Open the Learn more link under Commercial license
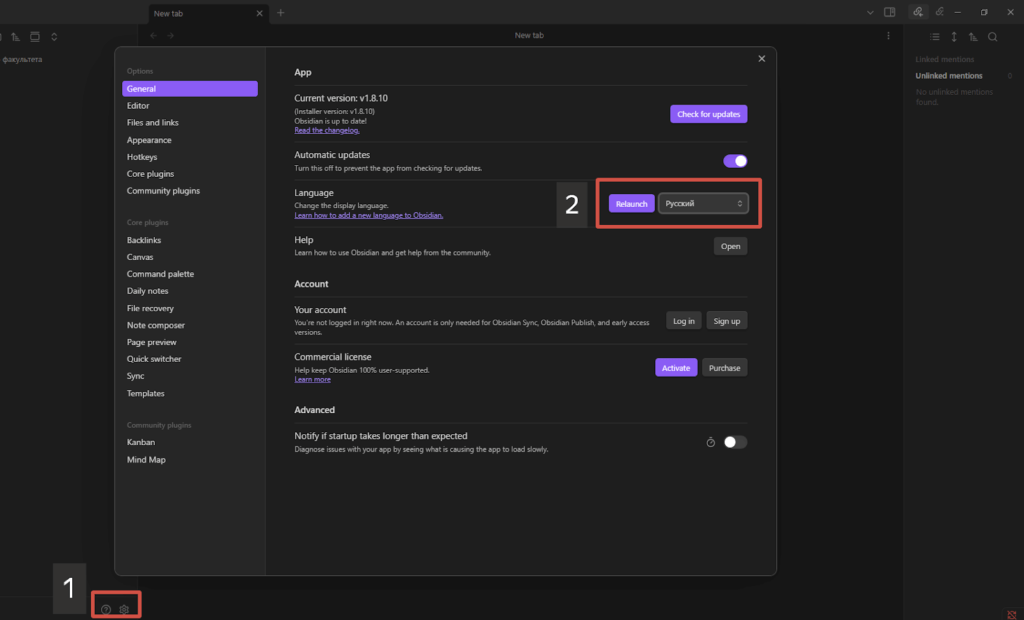The width and height of the screenshot is (1024, 620). [312, 379]
